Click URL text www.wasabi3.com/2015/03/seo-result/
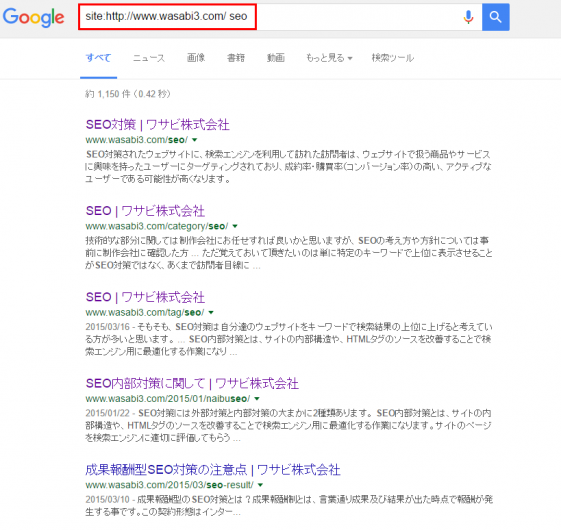Viewport: 561px width, 530px height. (170, 485)
